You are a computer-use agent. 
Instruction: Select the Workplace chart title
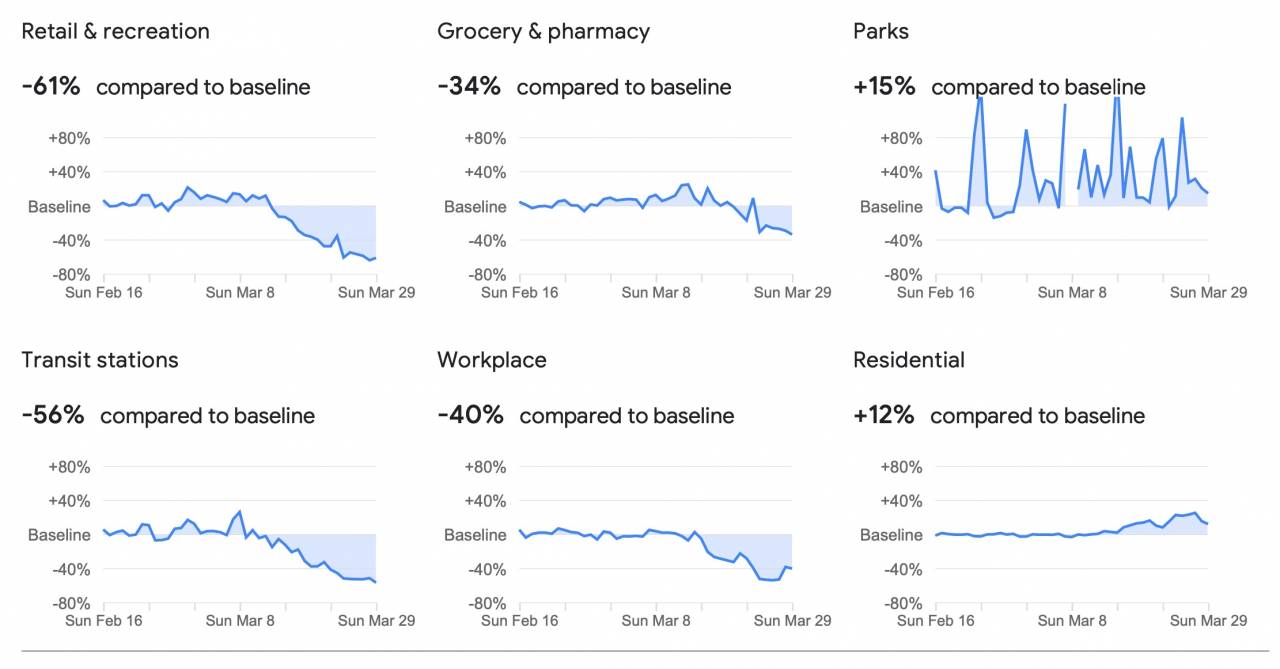click(x=492, y=360)
